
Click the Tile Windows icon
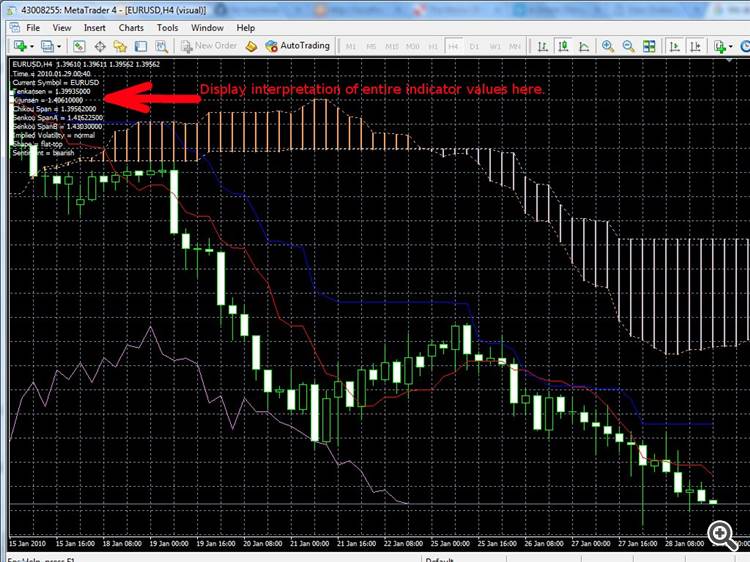[649, 46]
